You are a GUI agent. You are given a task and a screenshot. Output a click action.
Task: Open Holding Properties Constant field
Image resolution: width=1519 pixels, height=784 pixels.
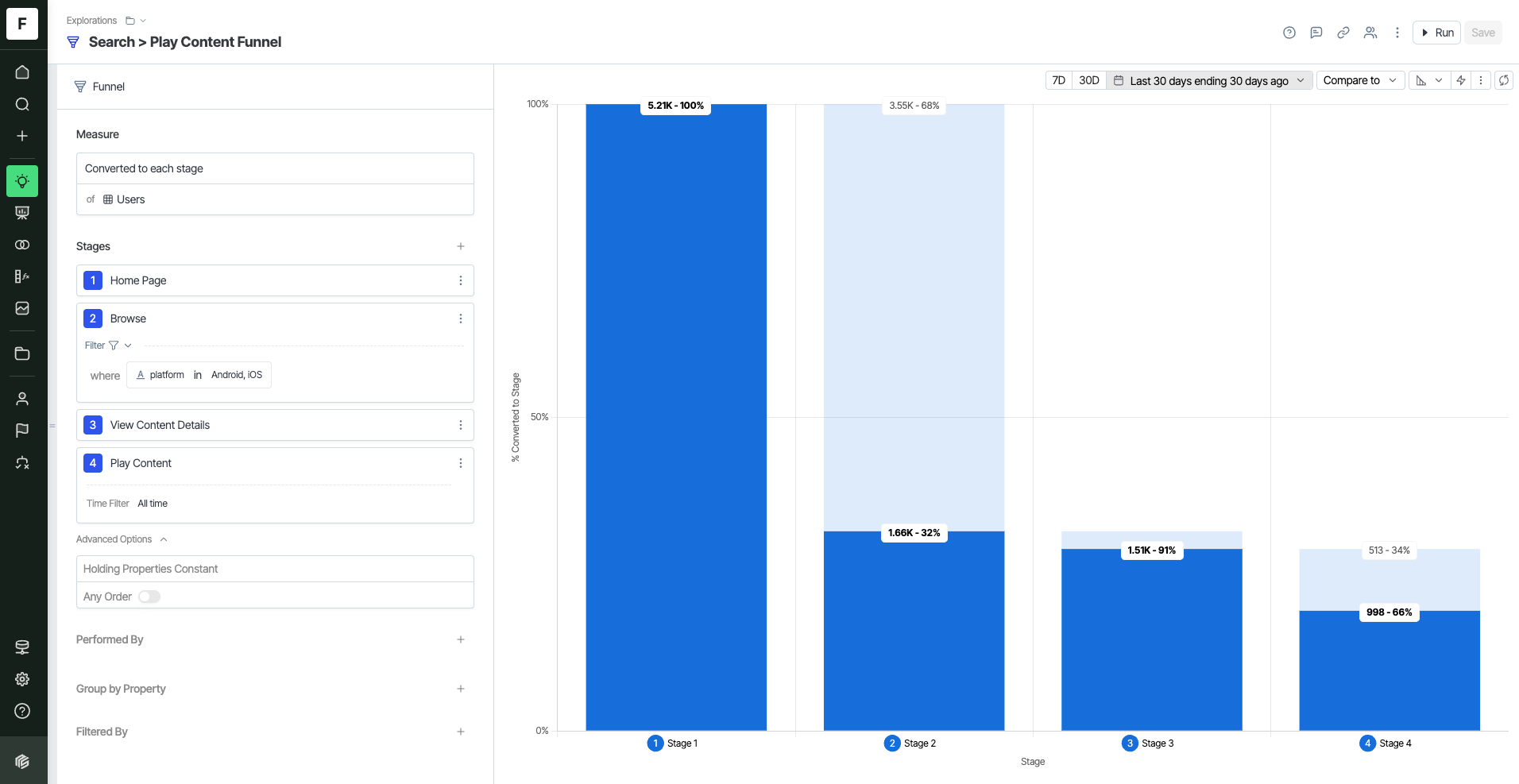coord(275,569)
